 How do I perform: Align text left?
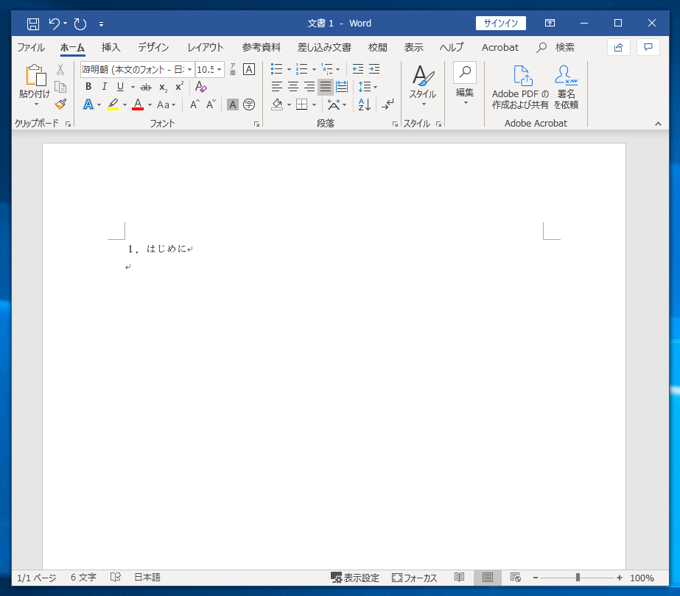tap(277, 87)
